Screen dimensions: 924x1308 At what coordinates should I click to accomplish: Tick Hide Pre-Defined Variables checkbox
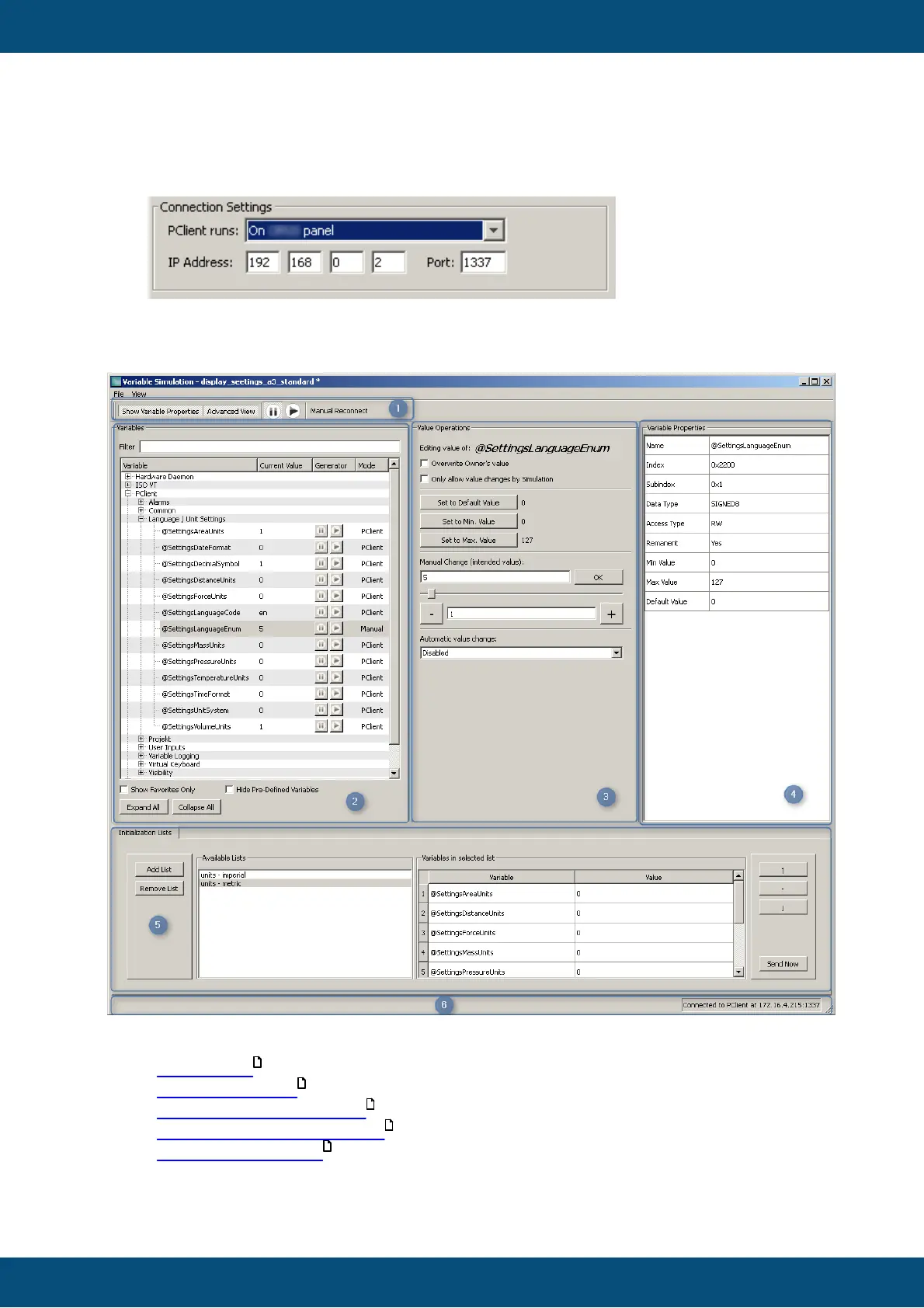click(229, 789)
